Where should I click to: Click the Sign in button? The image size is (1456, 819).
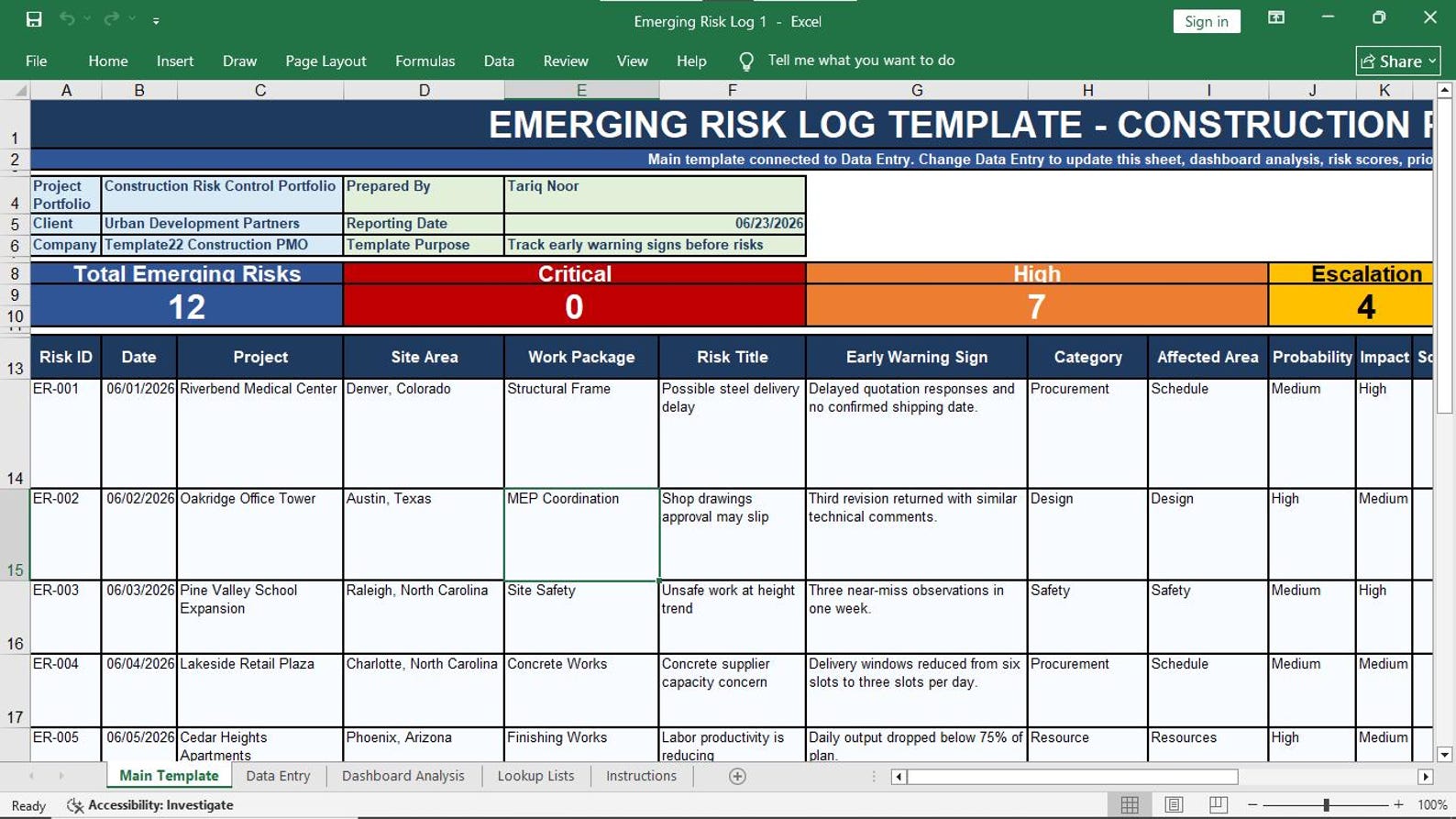pos(1207,21)
